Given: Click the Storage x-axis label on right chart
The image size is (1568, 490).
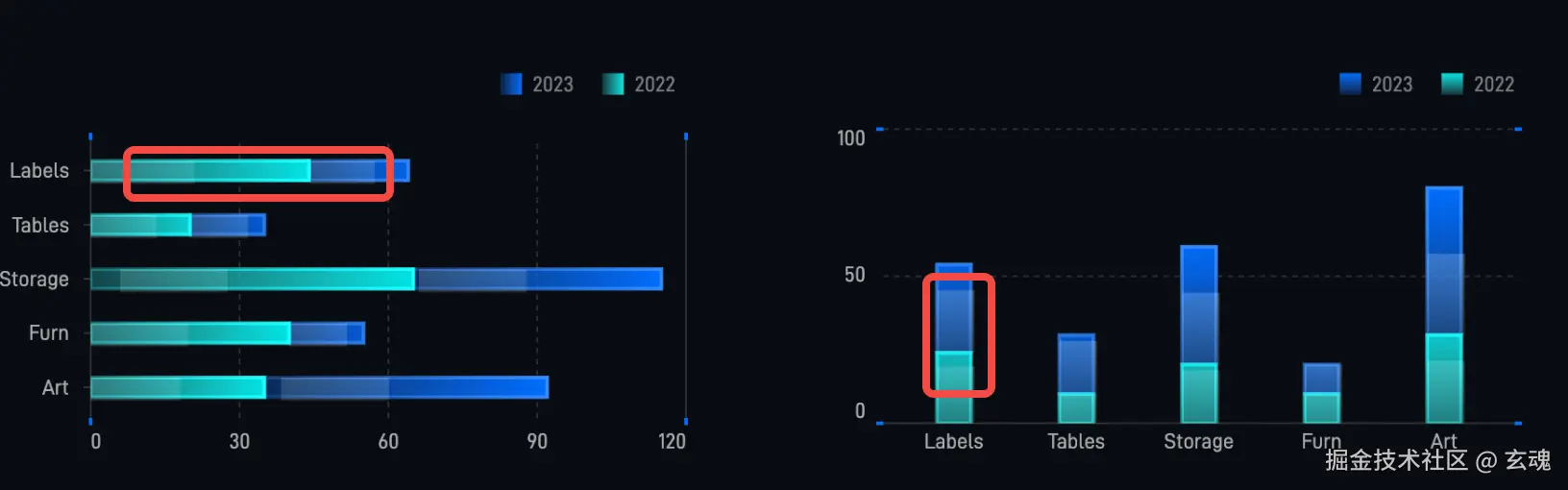Looking at the screenshot, I should pos(1198,442).
